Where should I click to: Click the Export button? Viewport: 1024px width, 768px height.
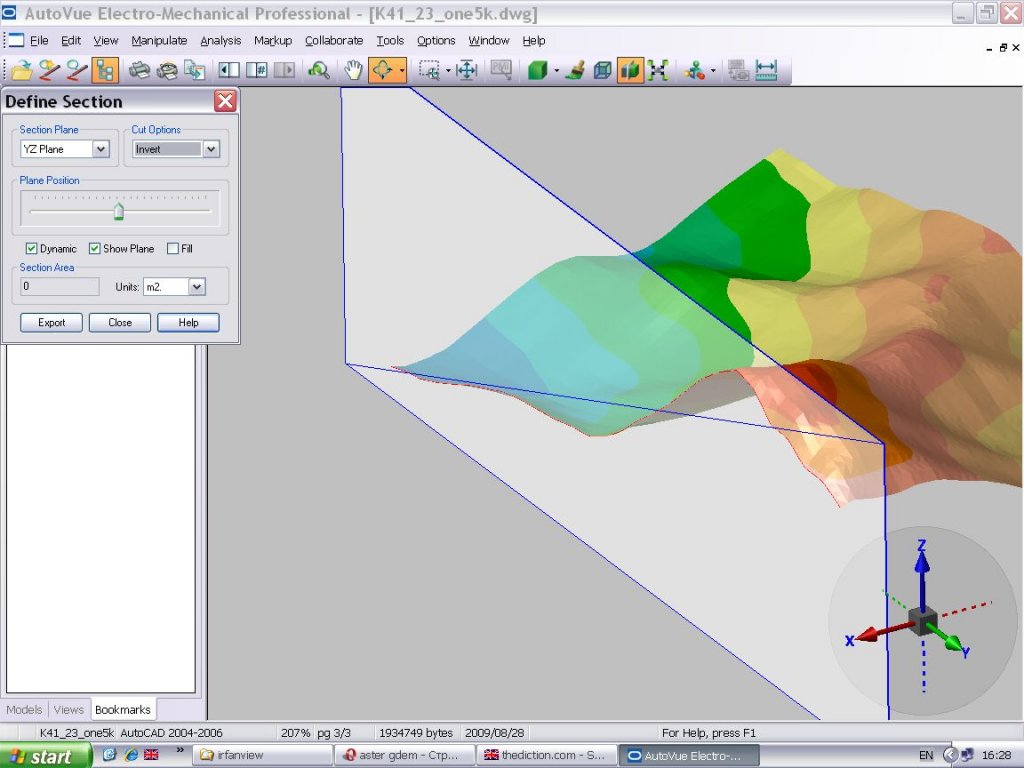click(51, 323)
